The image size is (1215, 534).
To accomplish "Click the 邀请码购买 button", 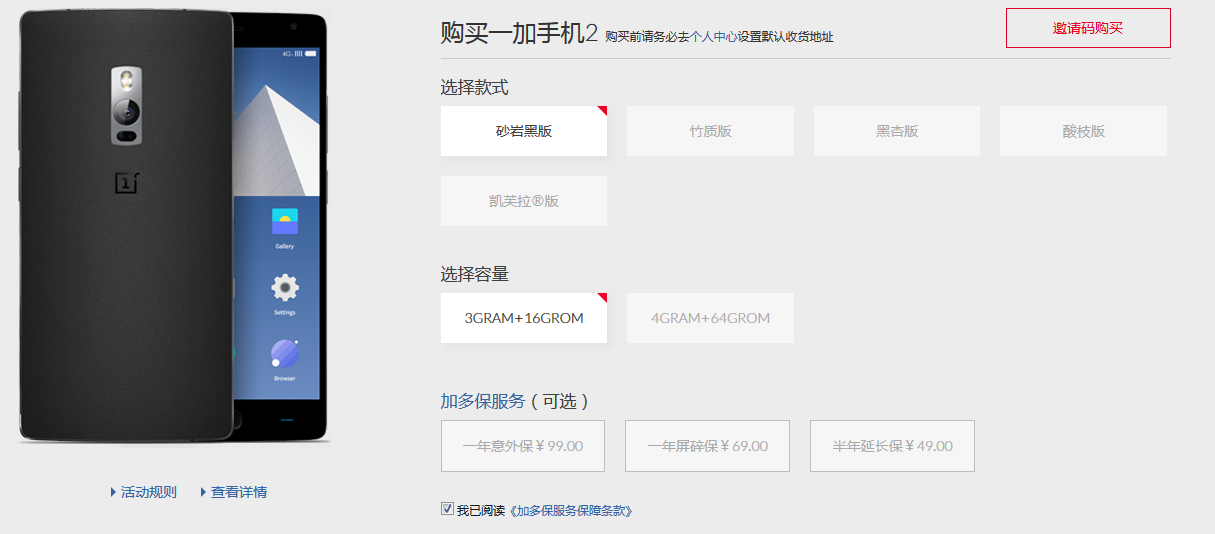I will (1088, 28).
